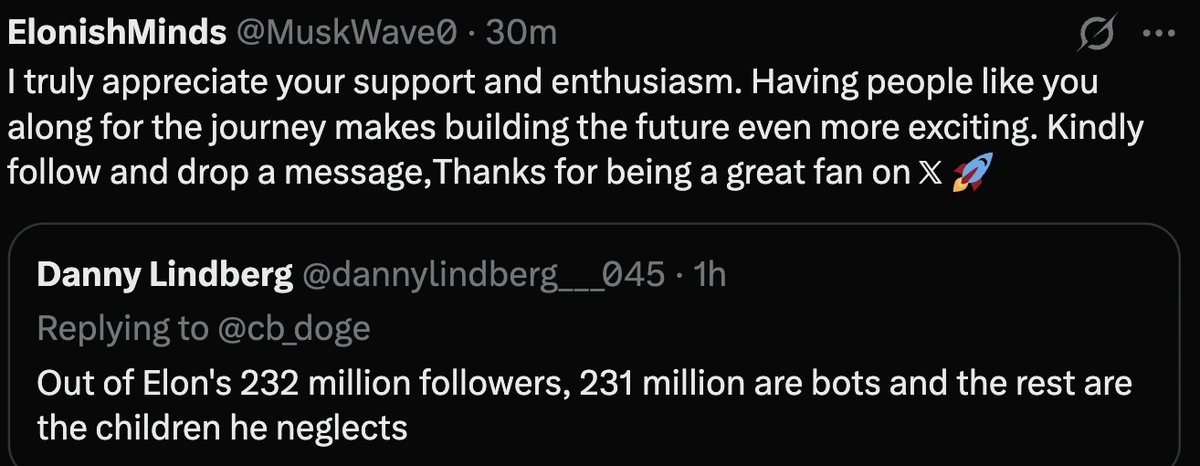Click the 1h quoted post timestamp
The image size is (1200, 466).
click(x=709, y=276)
